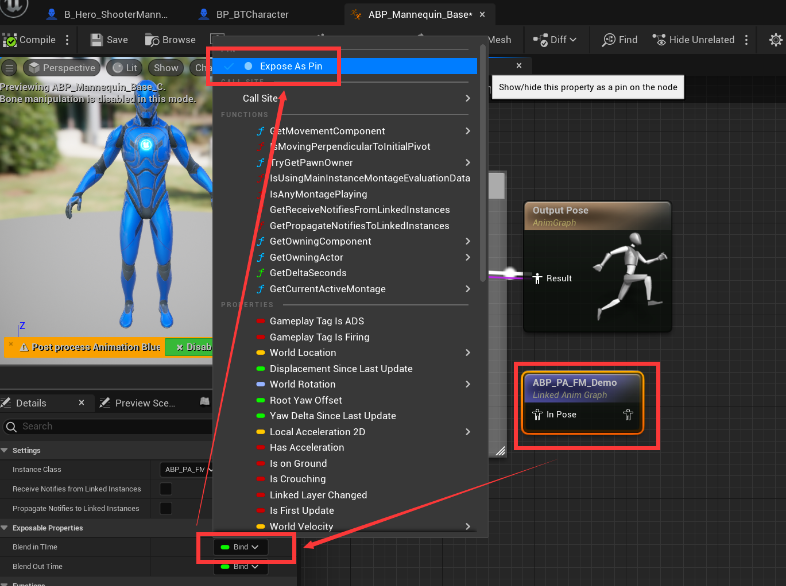Select GetOwningComponent function

(320, 242)
